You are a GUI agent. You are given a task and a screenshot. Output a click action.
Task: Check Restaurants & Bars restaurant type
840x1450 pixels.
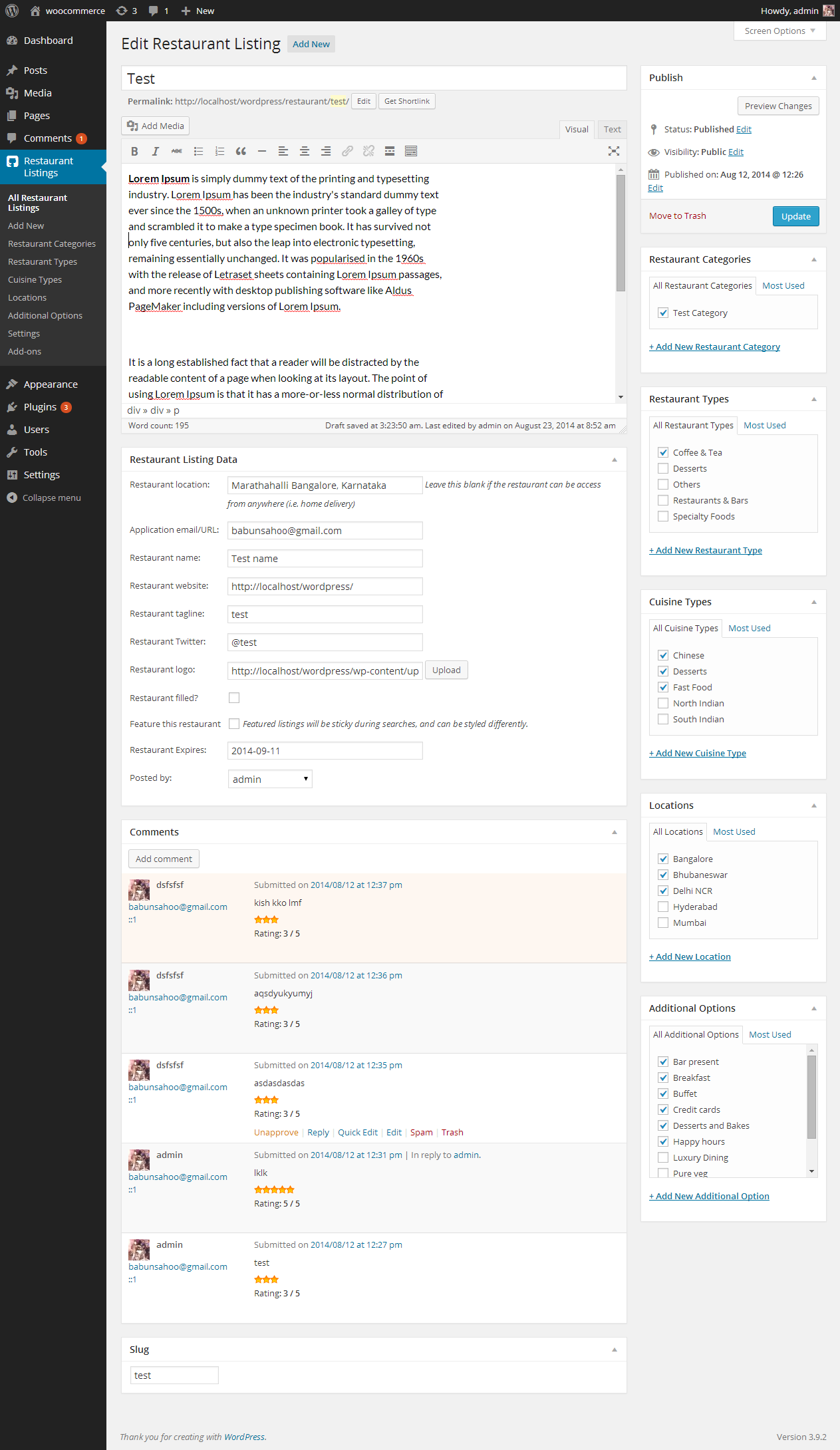(663, 500)
